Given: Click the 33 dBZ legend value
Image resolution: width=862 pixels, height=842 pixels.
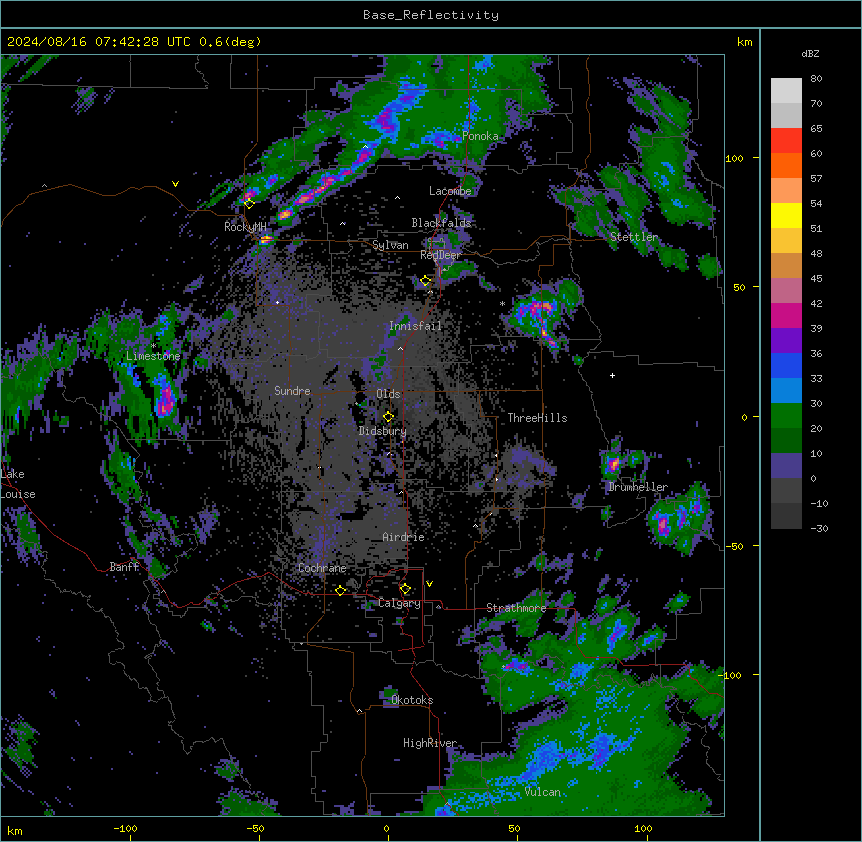Looking at the screenshot, I should tap(816, 379).
